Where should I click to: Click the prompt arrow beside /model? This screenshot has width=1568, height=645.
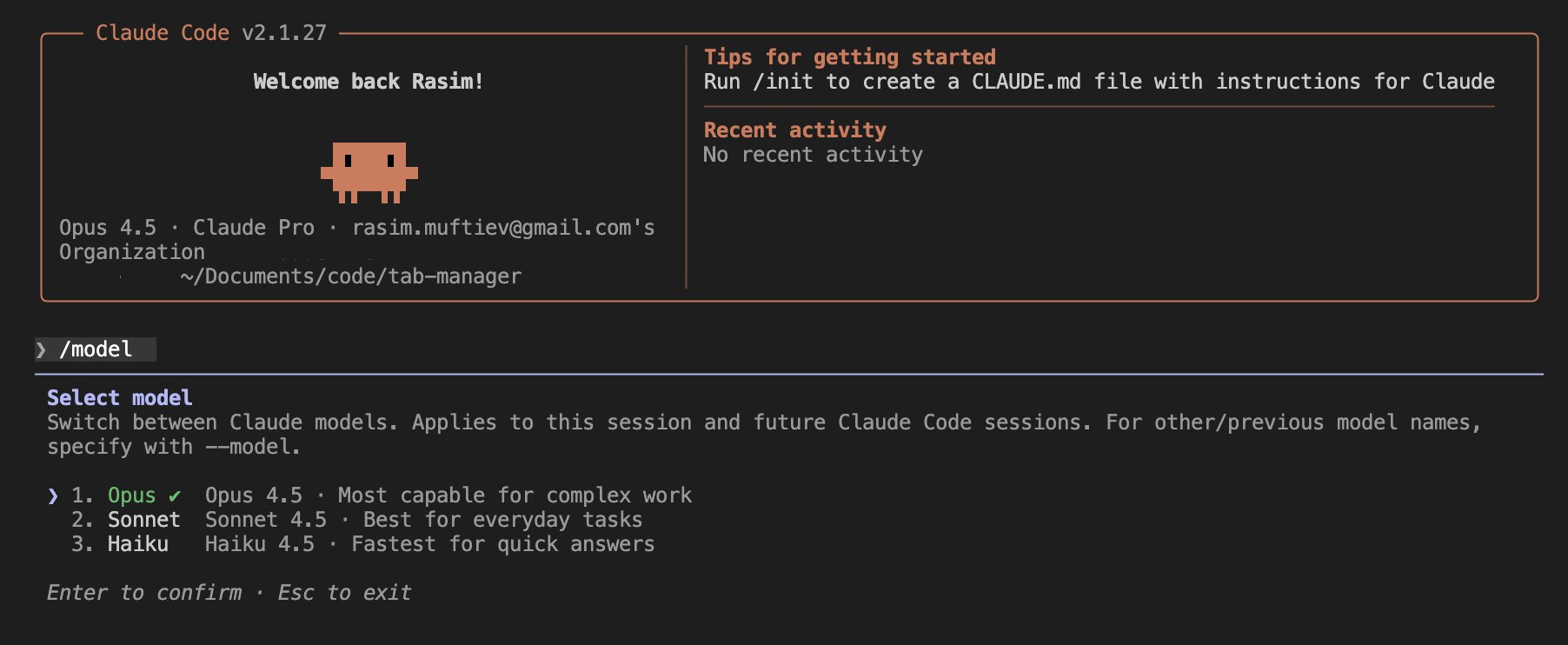[42, 349]
